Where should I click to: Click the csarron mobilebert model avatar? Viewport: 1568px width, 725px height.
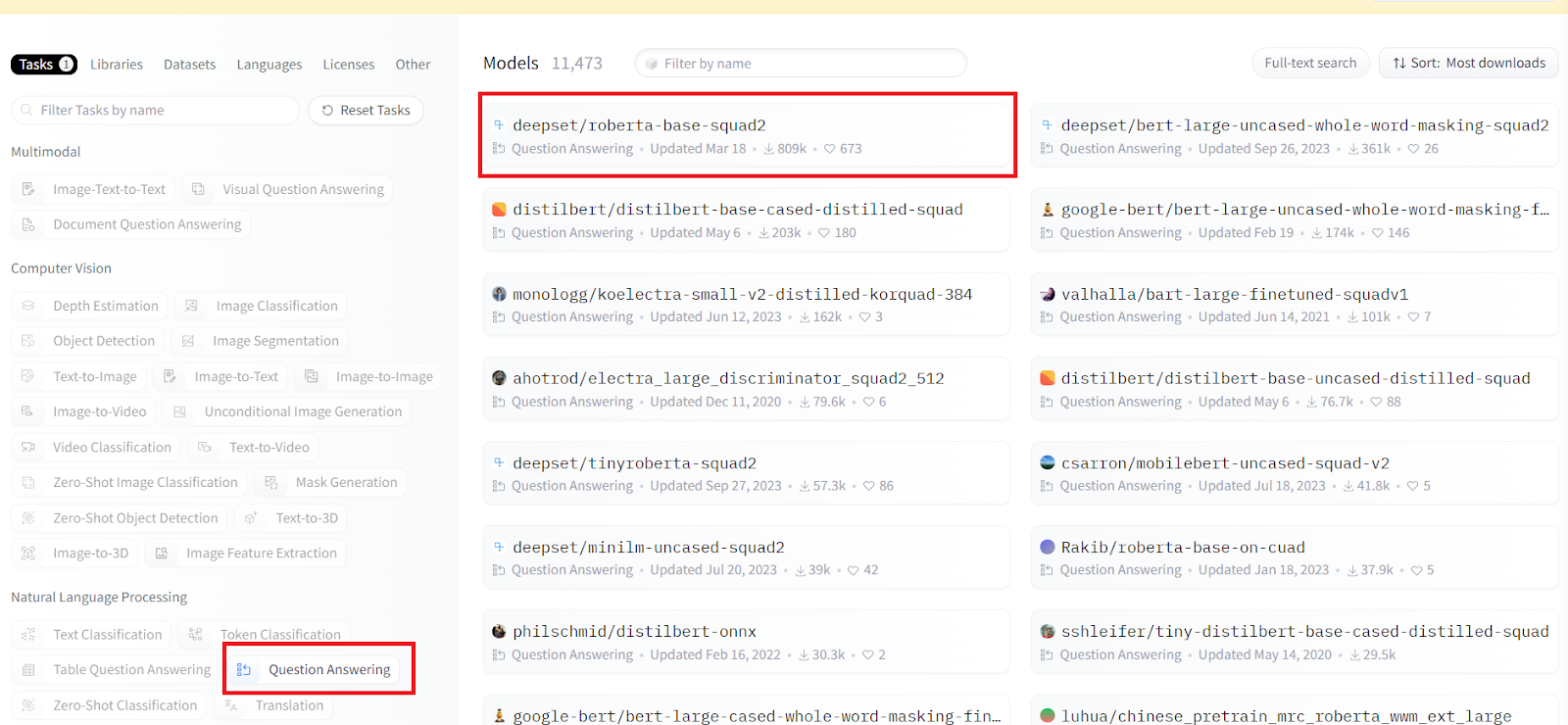click(x=1048, y=462)
